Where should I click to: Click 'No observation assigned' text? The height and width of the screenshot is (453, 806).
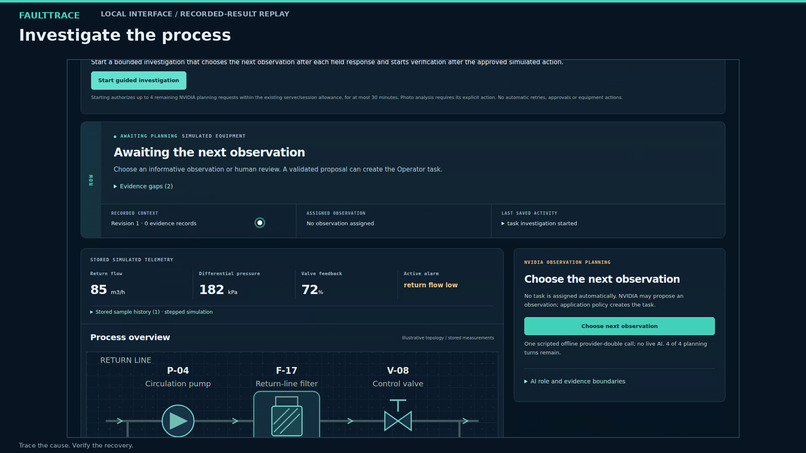pos(340,223)
